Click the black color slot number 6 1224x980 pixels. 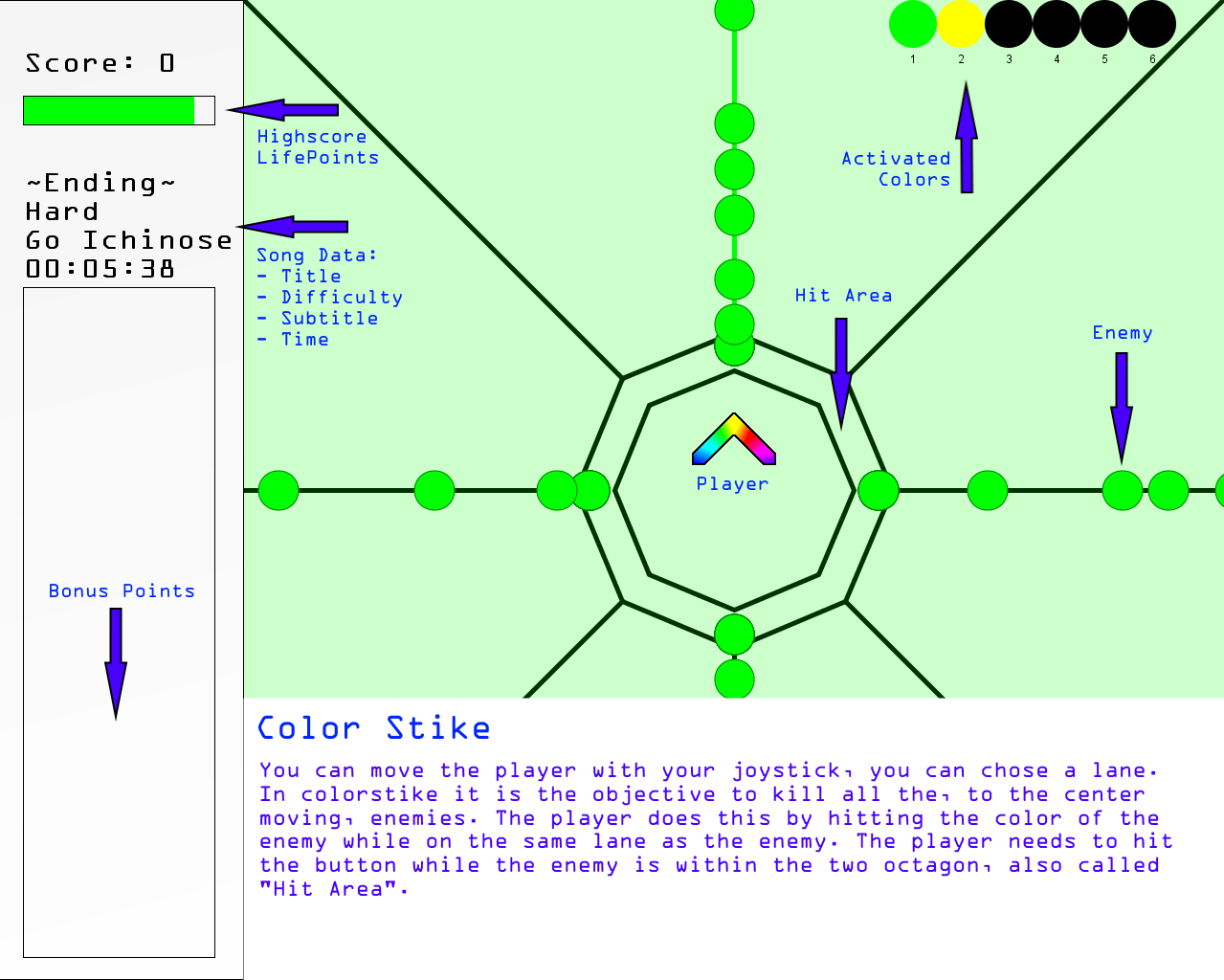(1152, 24)
